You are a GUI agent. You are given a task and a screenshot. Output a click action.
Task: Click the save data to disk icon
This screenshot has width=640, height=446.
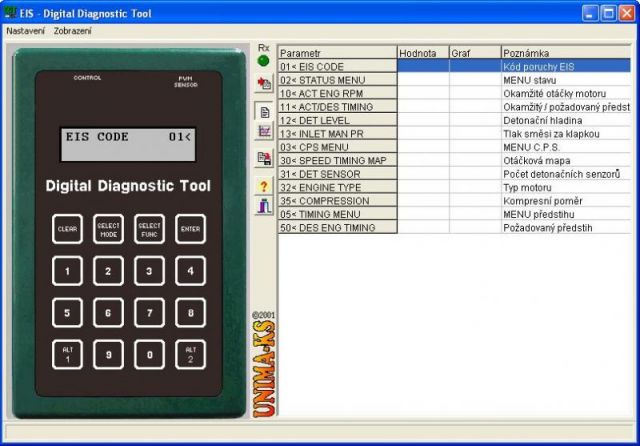264,158
